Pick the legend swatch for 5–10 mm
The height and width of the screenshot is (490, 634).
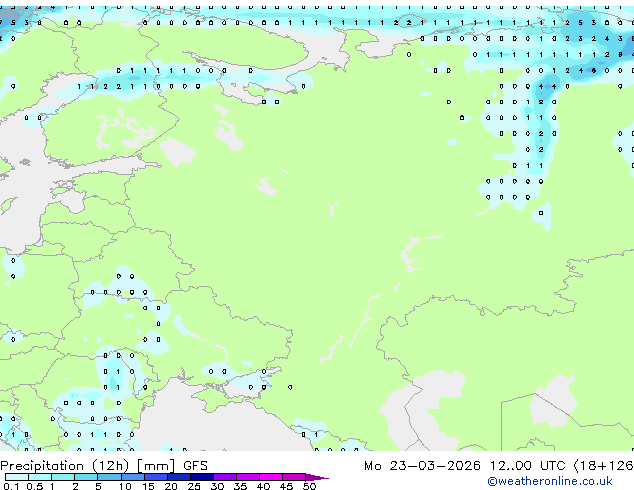pos(109,477)
